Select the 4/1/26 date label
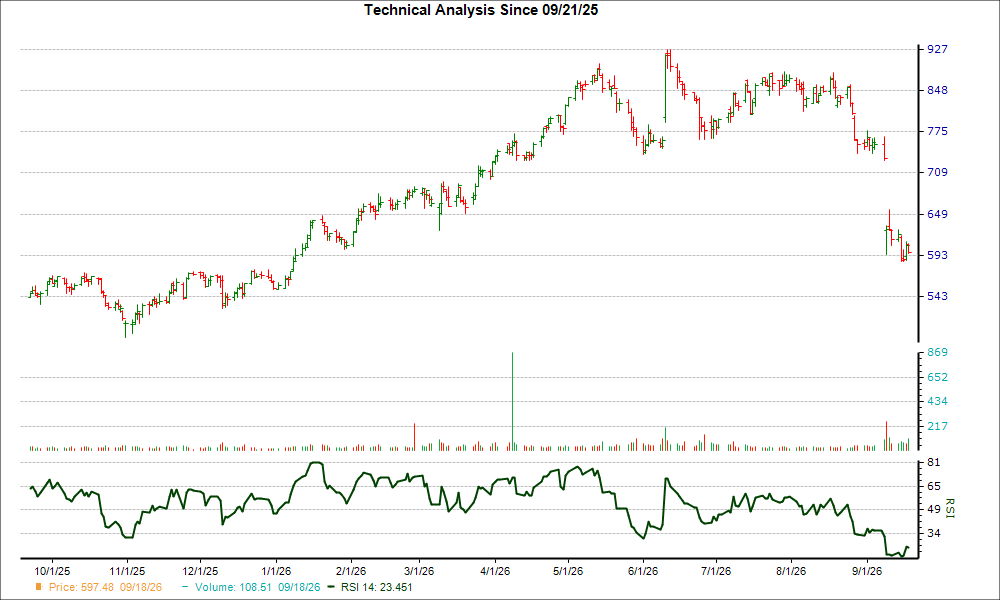Viewport: 1000px width, 600px height. (495, 571)
